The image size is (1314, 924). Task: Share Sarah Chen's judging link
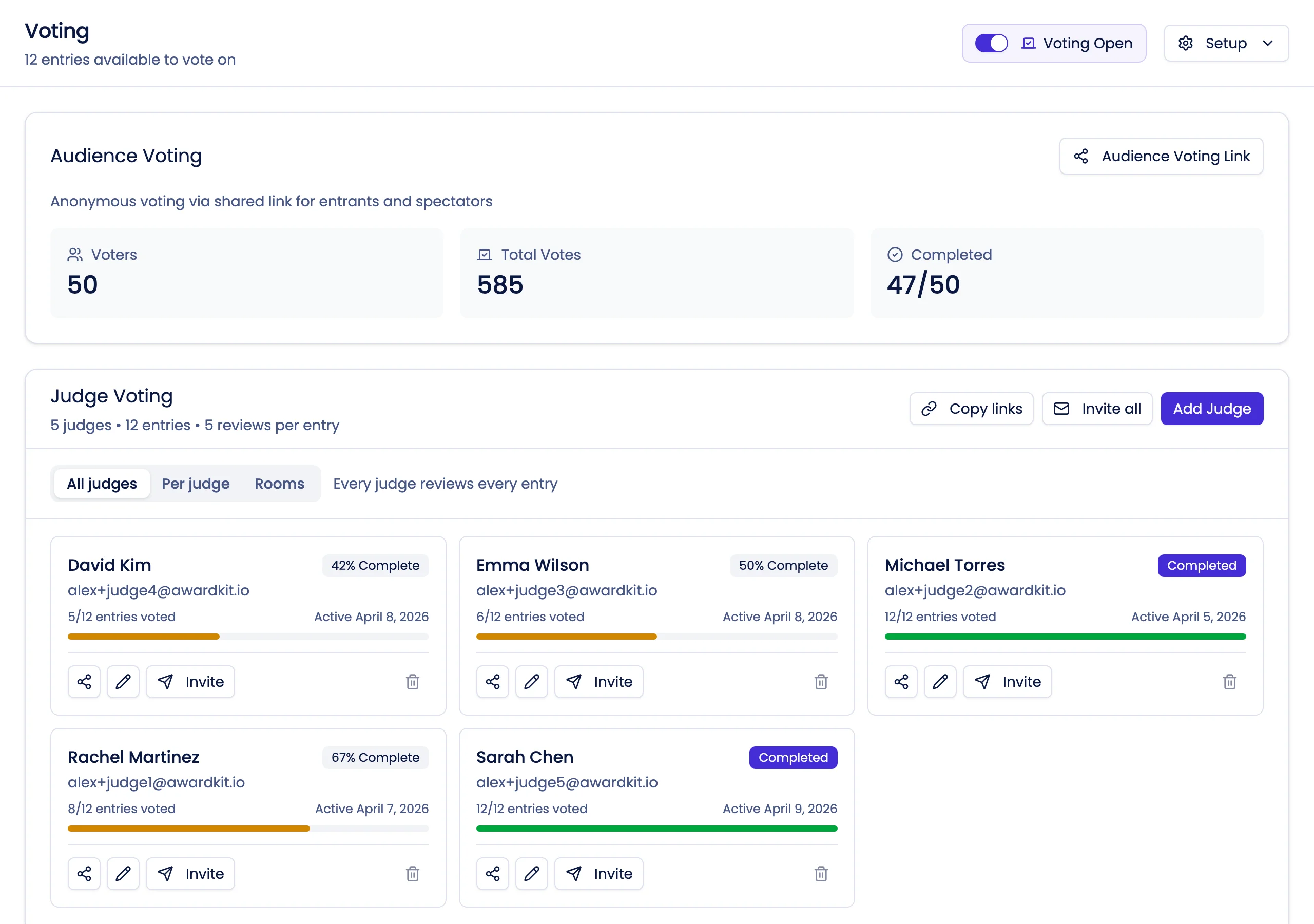click(x=493, y=874)
